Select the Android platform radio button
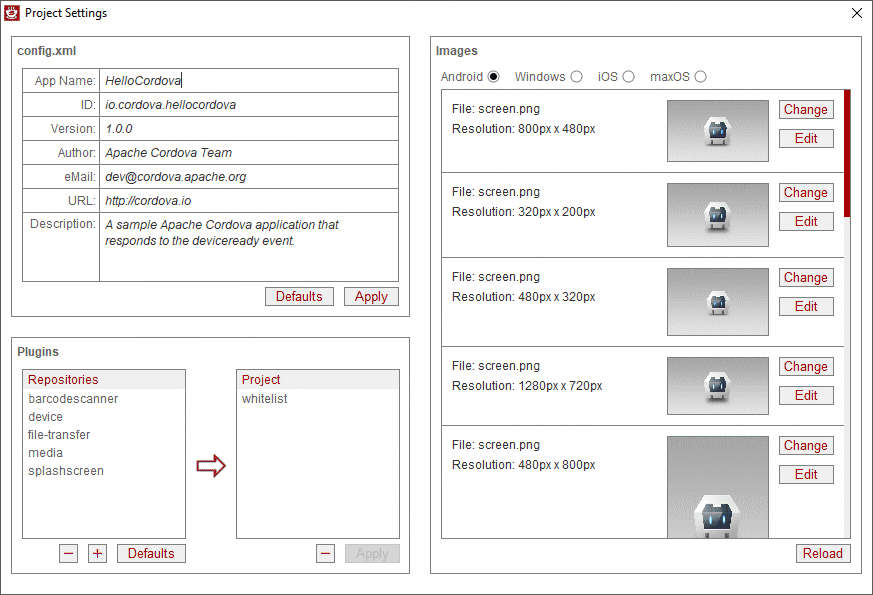This screenshot has height=595, width=873. [x=493, y=77]
